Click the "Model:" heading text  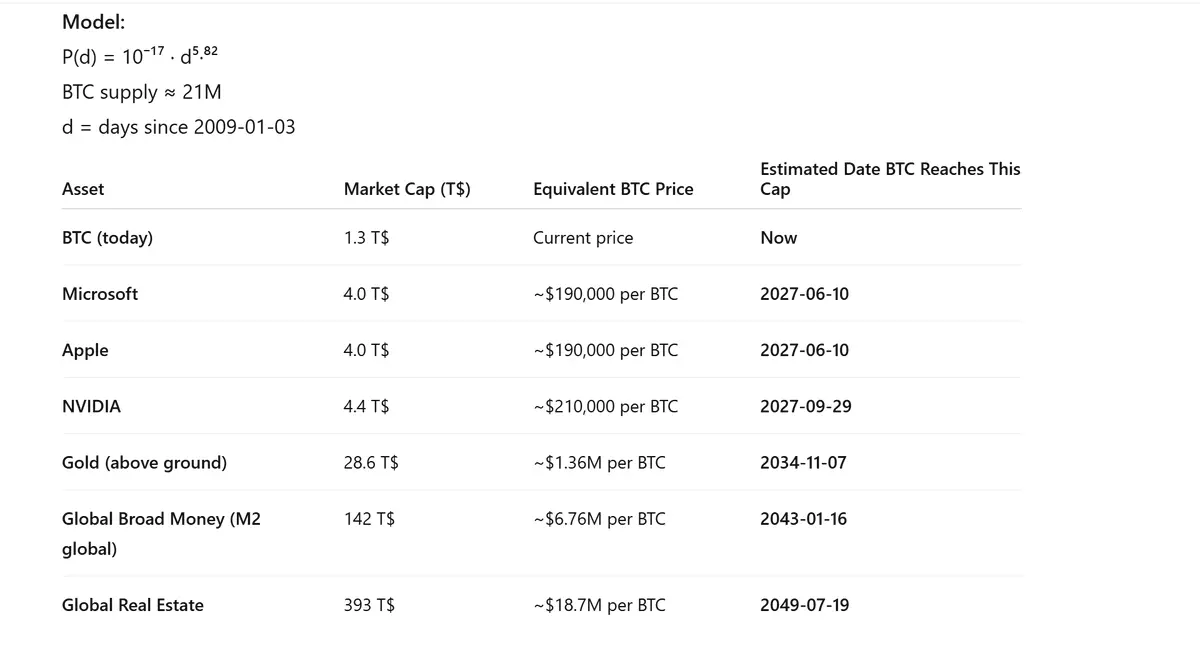click(93, 22)
